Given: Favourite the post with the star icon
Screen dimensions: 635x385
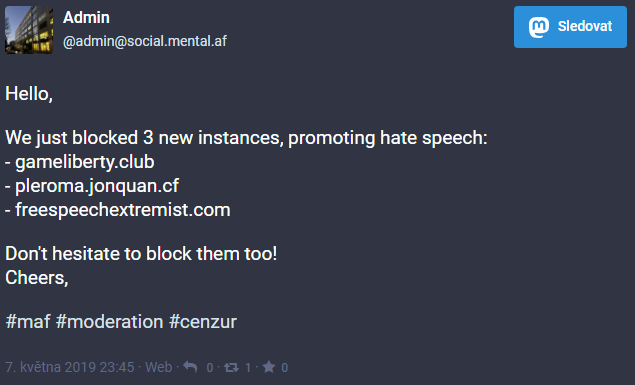Looking at the screenshot, I should tap(268, 367).
